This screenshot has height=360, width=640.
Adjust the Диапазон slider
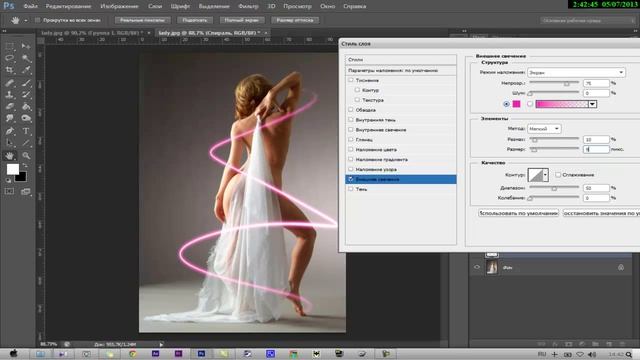pos(554,188)
